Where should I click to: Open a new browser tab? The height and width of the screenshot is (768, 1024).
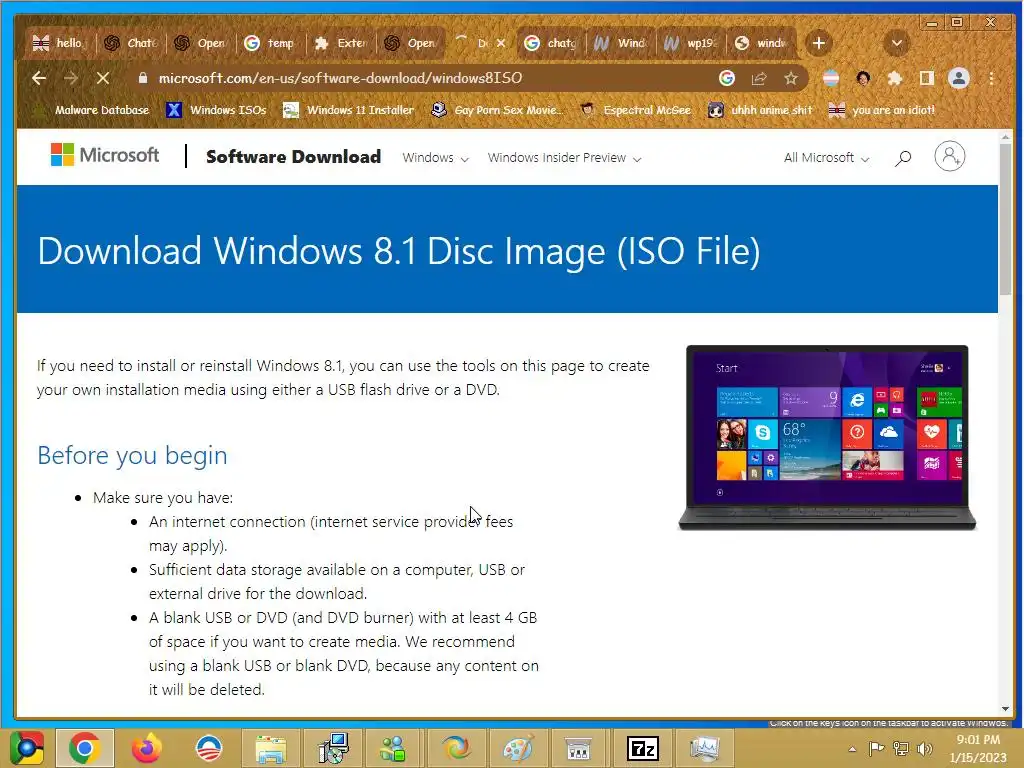pos(818,43)
